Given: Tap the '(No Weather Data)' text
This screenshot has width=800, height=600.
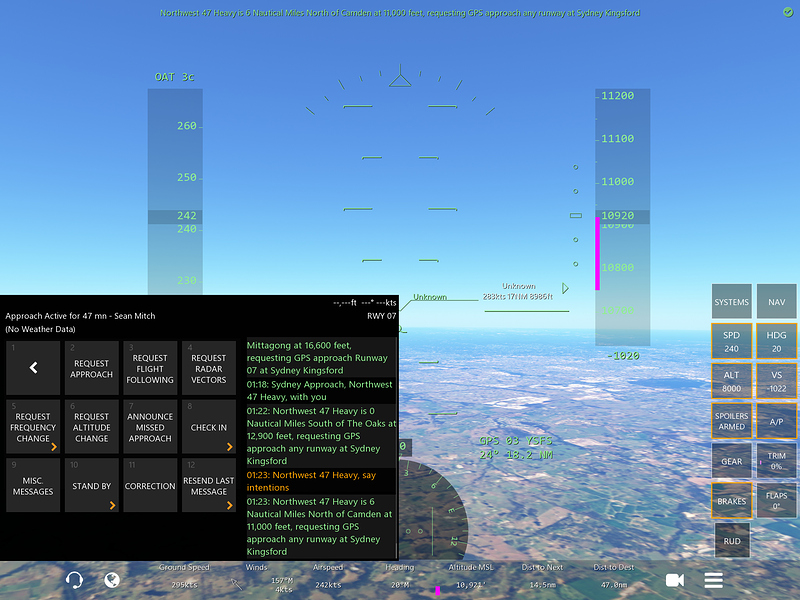Looking at the screenshot, I should click(x=40, y=329).
